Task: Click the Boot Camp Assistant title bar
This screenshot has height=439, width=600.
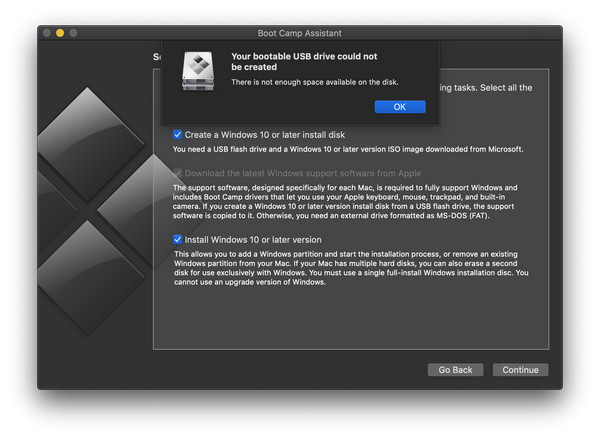Action: [300, 33]
